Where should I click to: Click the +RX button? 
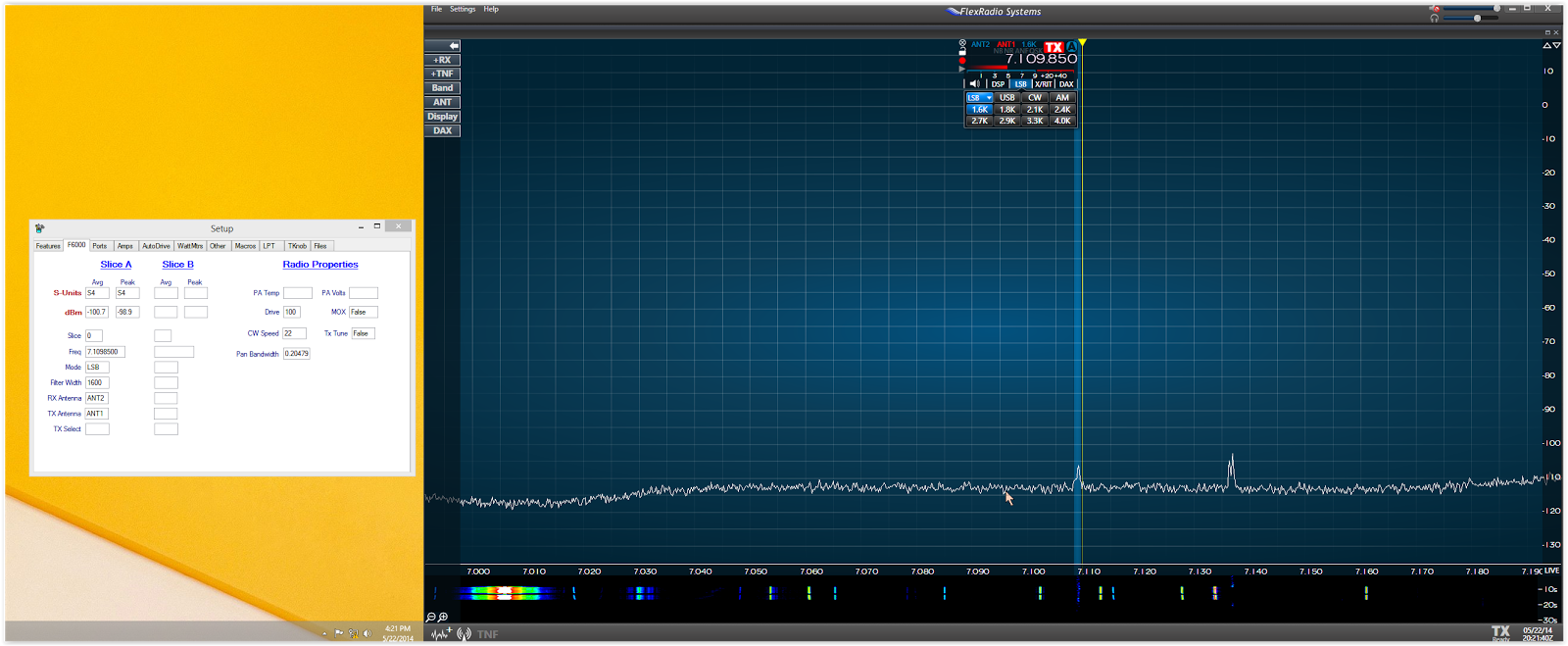(x=443, y=60)
